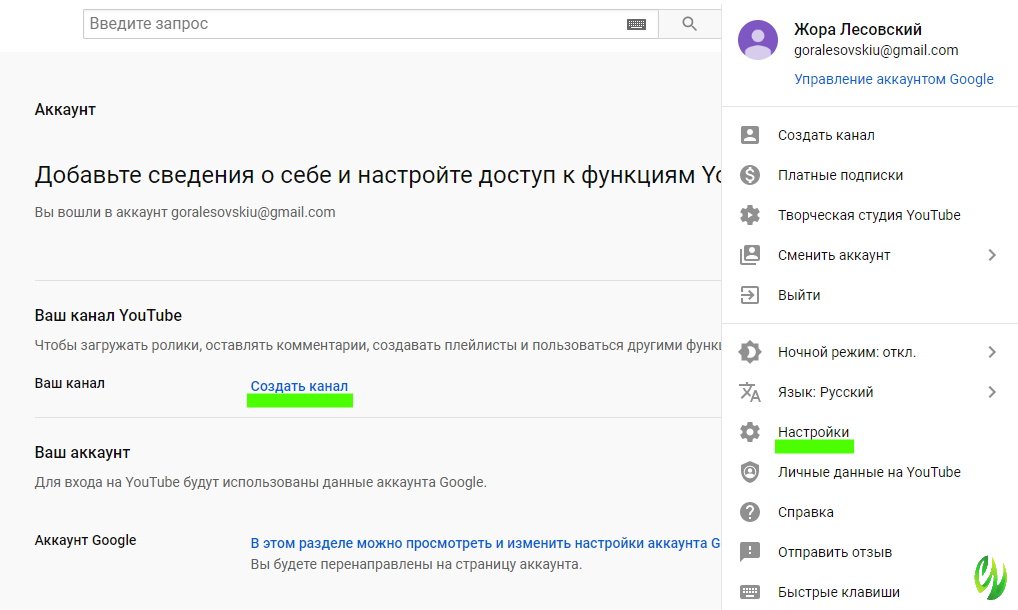
Task: Open Личные данные на YouTube entry
Action: click(870, 472)
